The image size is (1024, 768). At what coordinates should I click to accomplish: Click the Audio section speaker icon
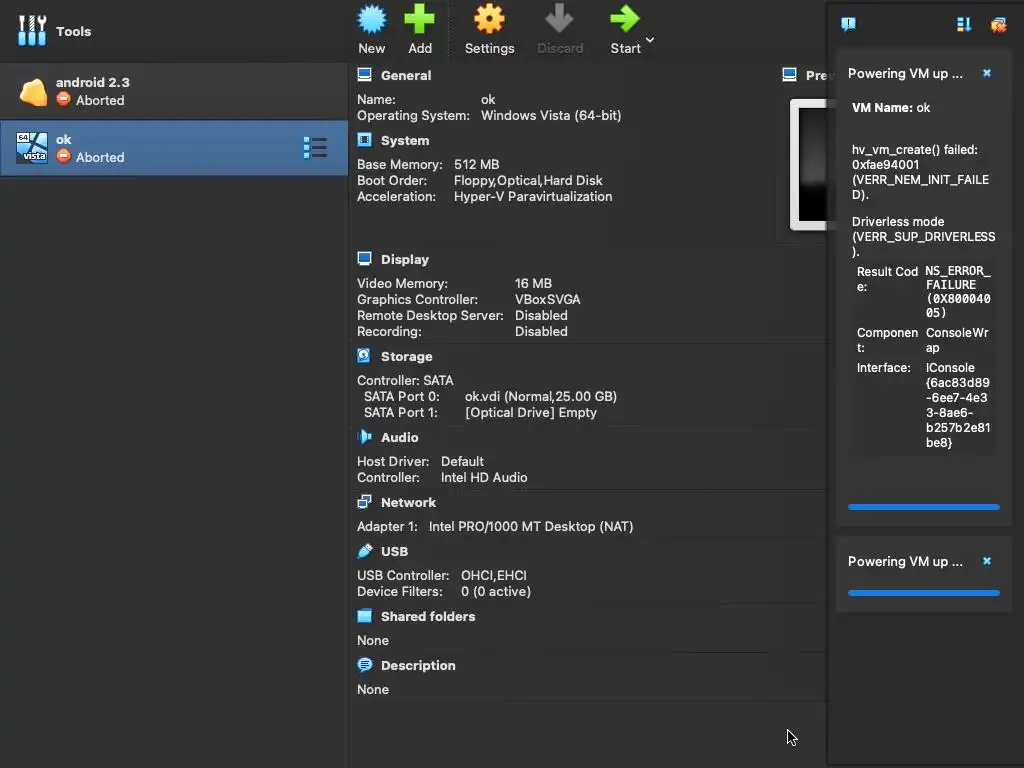click(364, 436)
